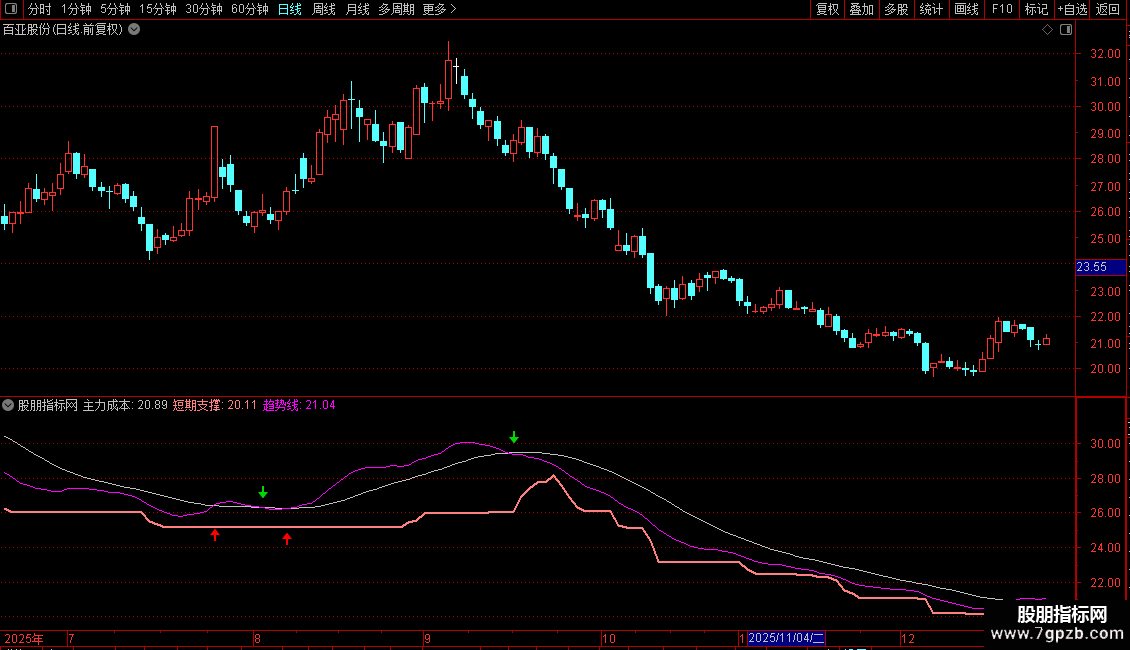Switch to the 60分钟 chart period

(249, 9)
